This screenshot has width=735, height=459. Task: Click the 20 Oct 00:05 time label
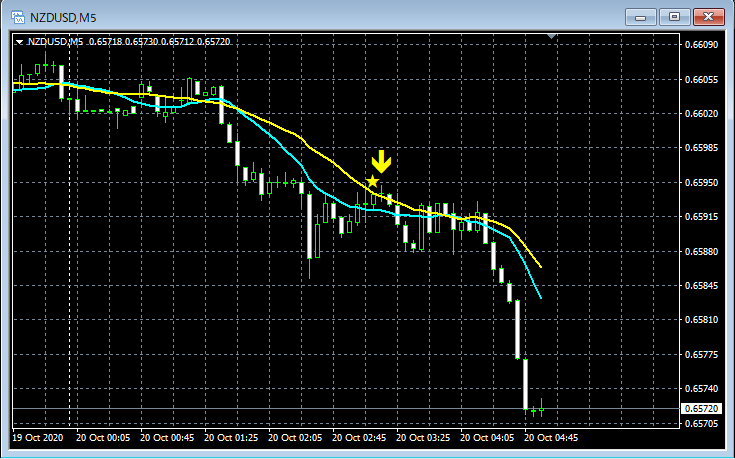[x=103, y=438]
